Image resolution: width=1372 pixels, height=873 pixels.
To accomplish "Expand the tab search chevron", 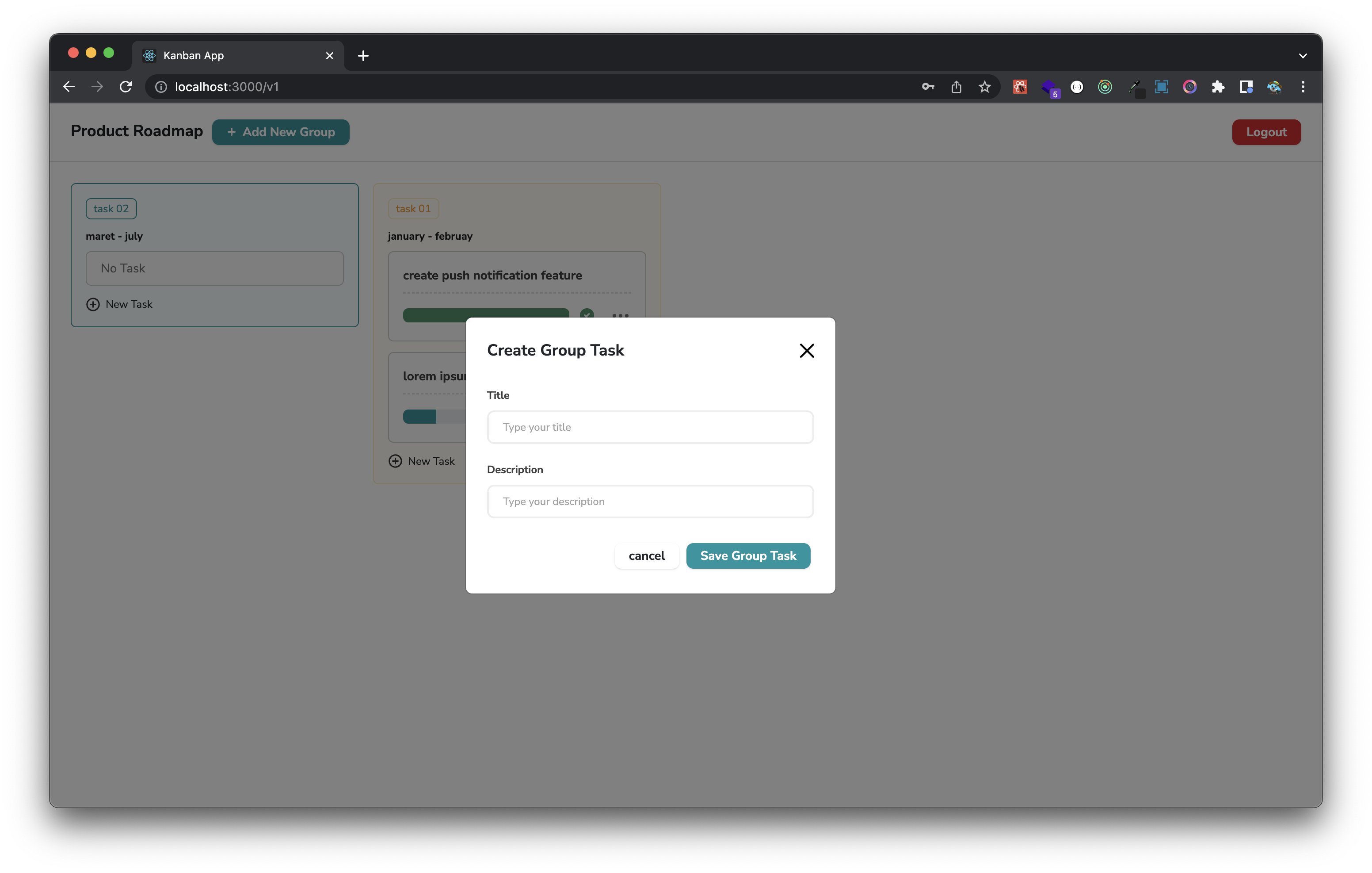I will point(1303,55).
